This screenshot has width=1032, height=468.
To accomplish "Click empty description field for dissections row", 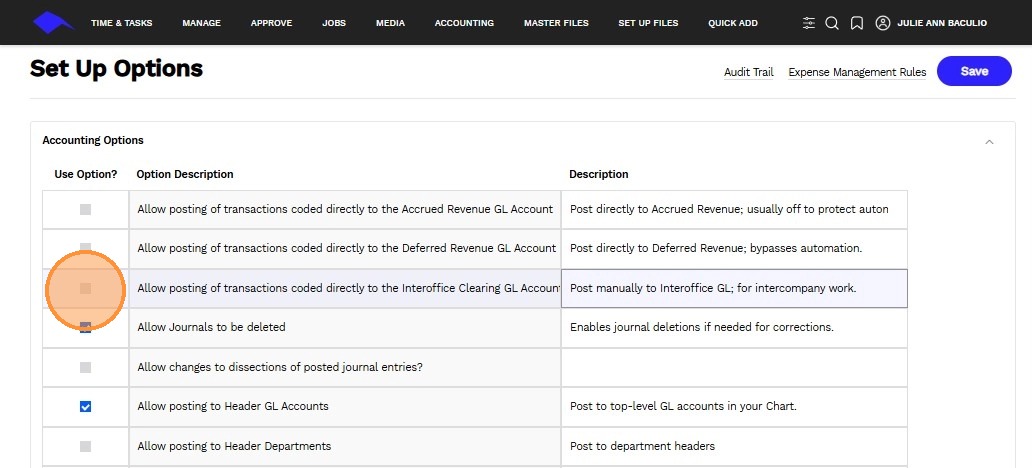I will point(734,367).
